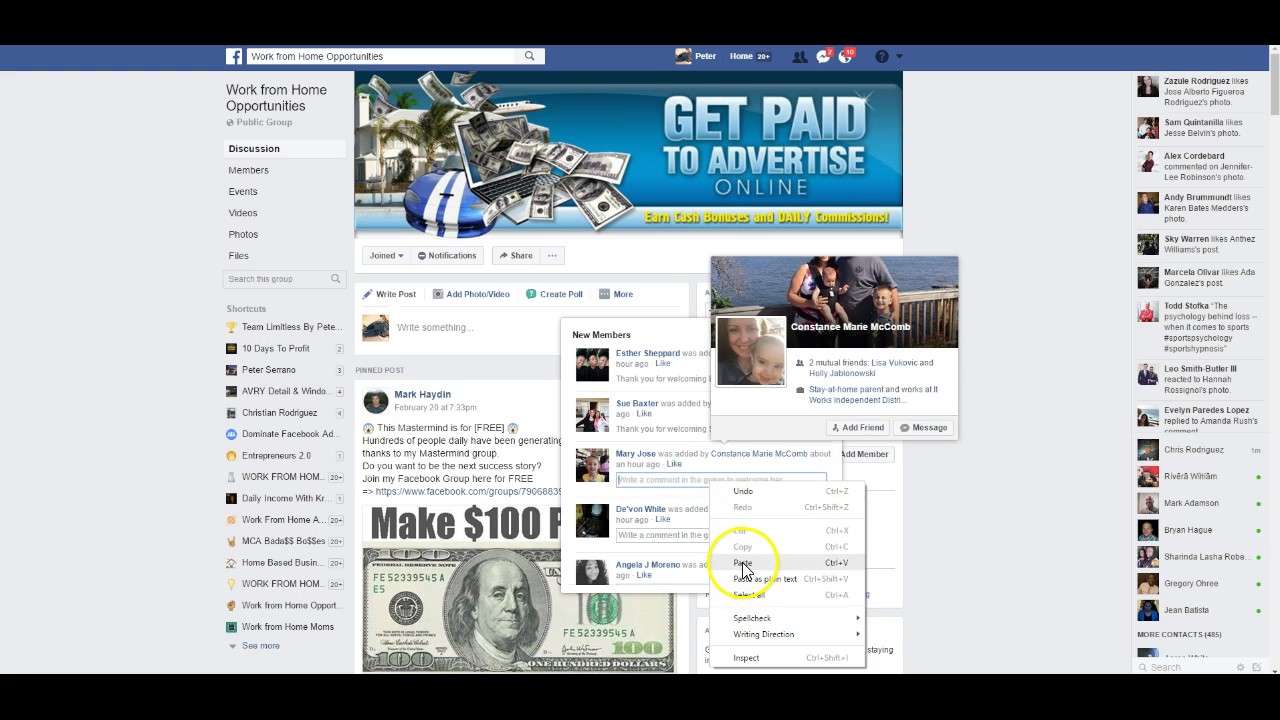
Task: Click the search this group magnifier icon
Action: 336,279
